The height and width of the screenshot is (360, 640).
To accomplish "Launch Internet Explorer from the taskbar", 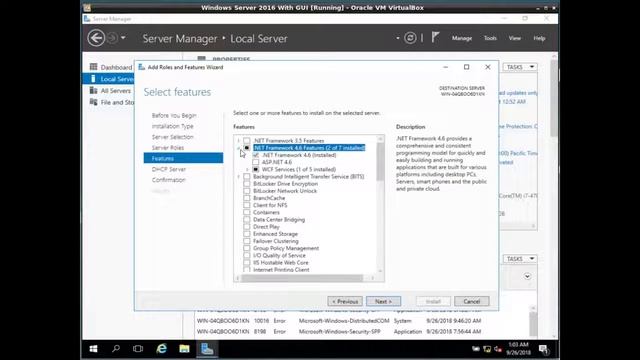I will click(x=162, y=349).
